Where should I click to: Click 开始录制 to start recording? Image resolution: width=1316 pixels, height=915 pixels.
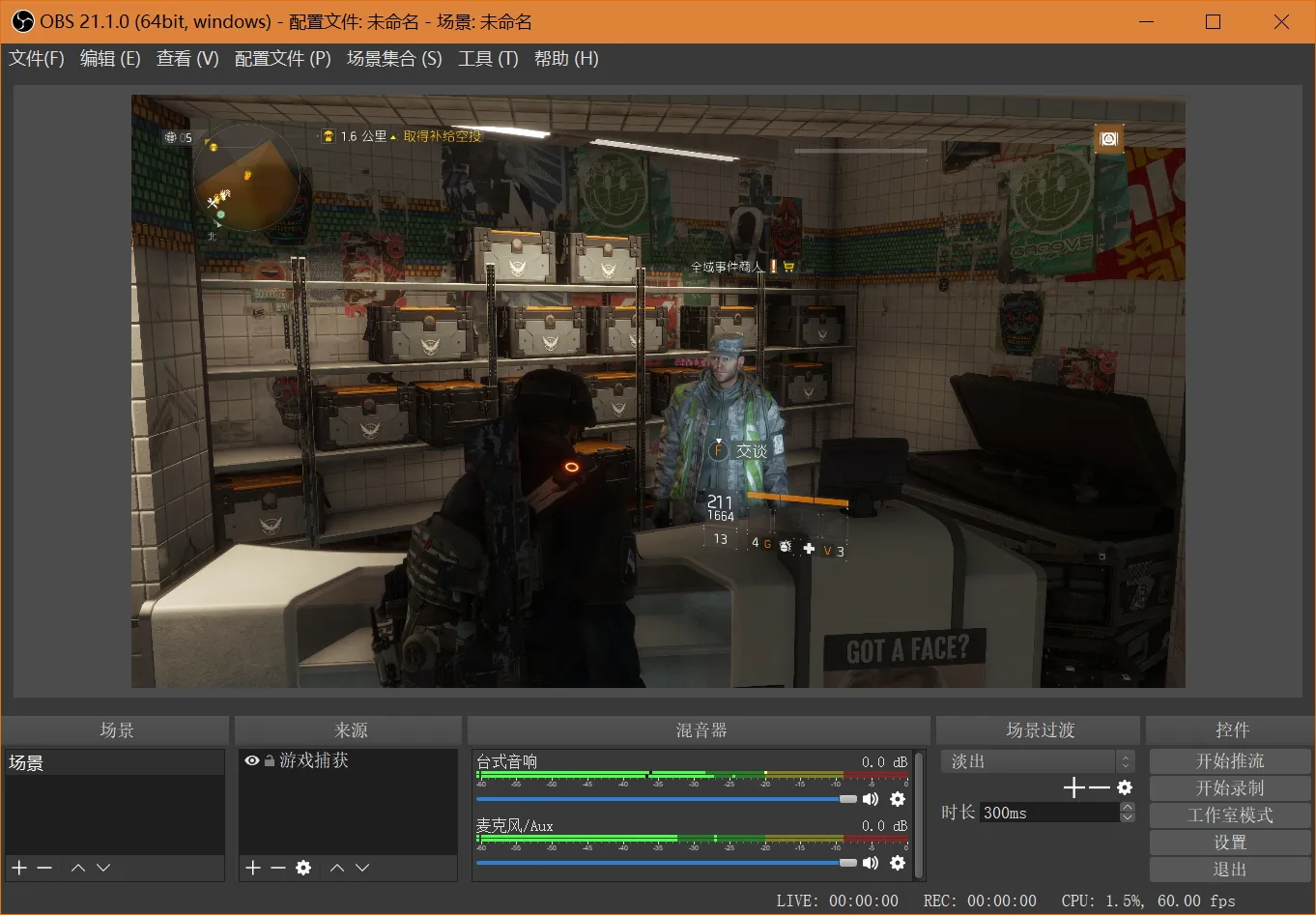pyautogui.click(x=1230, y=788)
